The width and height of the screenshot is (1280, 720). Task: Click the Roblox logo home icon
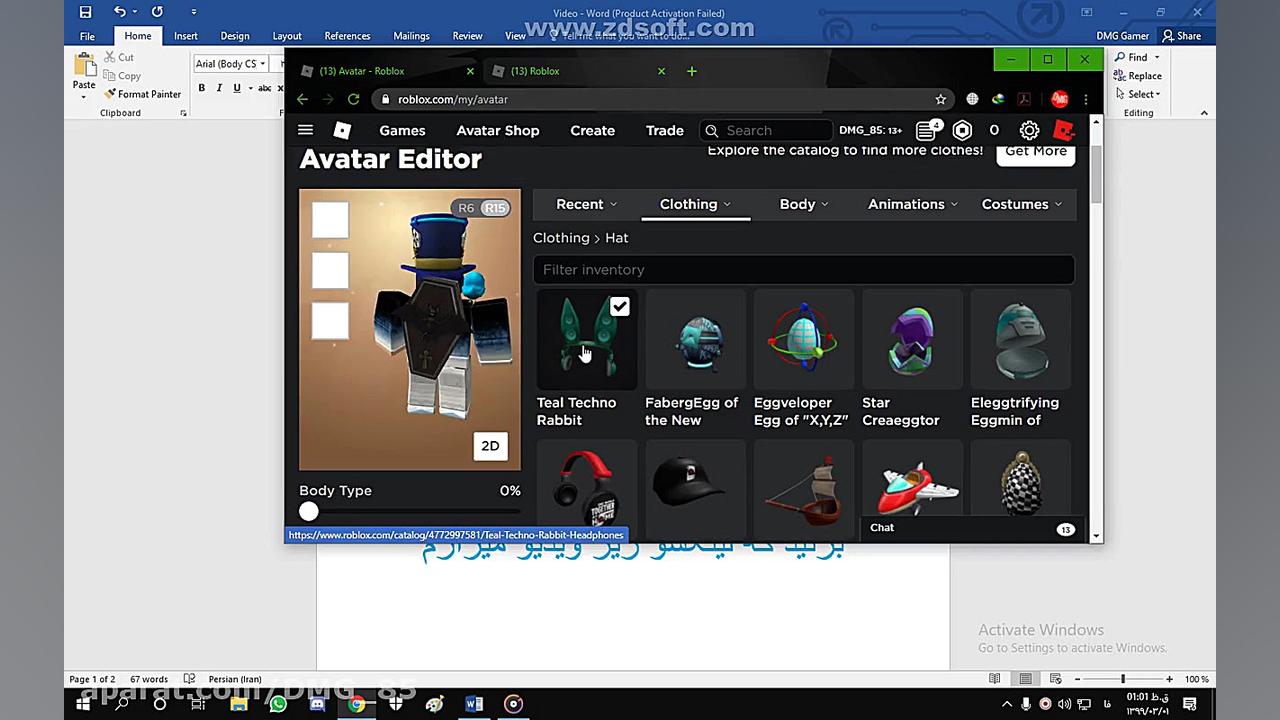point(342,130)
